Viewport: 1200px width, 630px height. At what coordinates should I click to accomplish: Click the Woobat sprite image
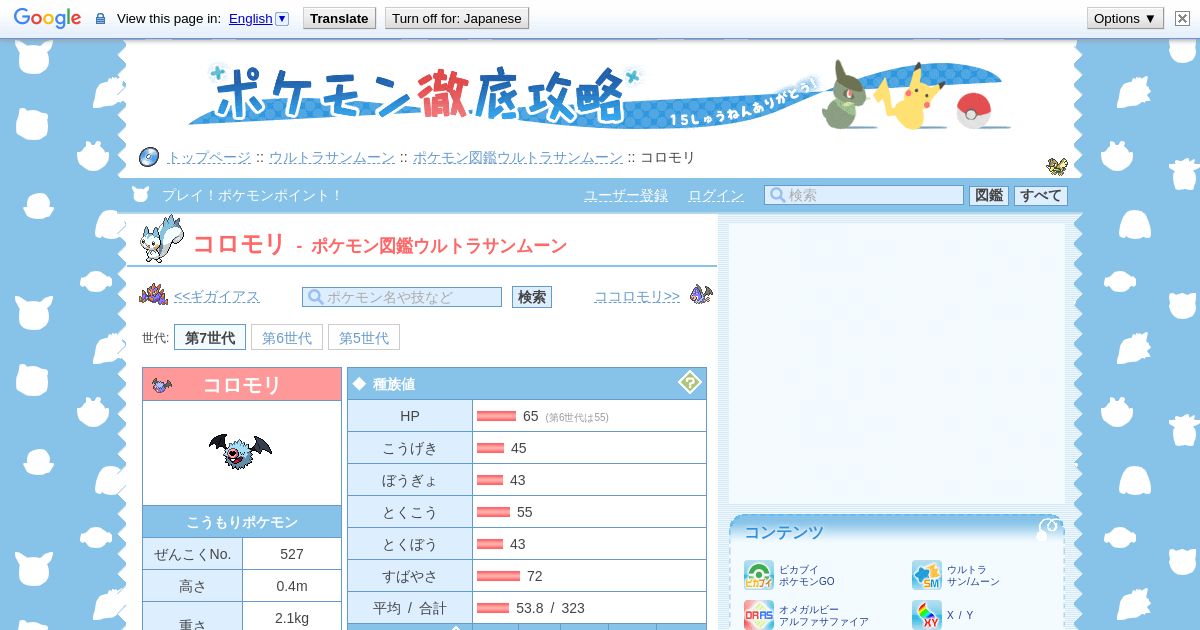[240, 452]
